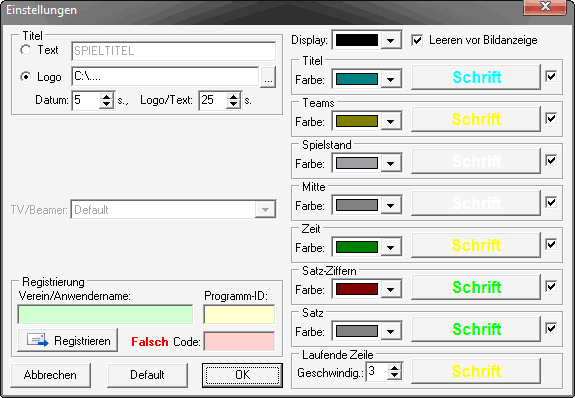The width and height of the screenshot is (575, 398).
Task: Decrease the Geschwindig. speed value
Action: tap(395, 376)
